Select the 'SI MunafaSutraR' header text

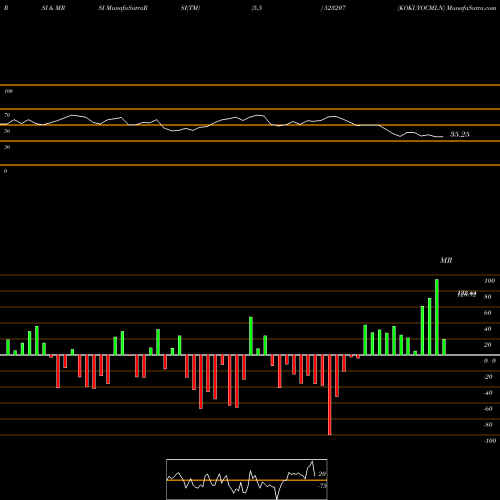(x=123, y=8)
